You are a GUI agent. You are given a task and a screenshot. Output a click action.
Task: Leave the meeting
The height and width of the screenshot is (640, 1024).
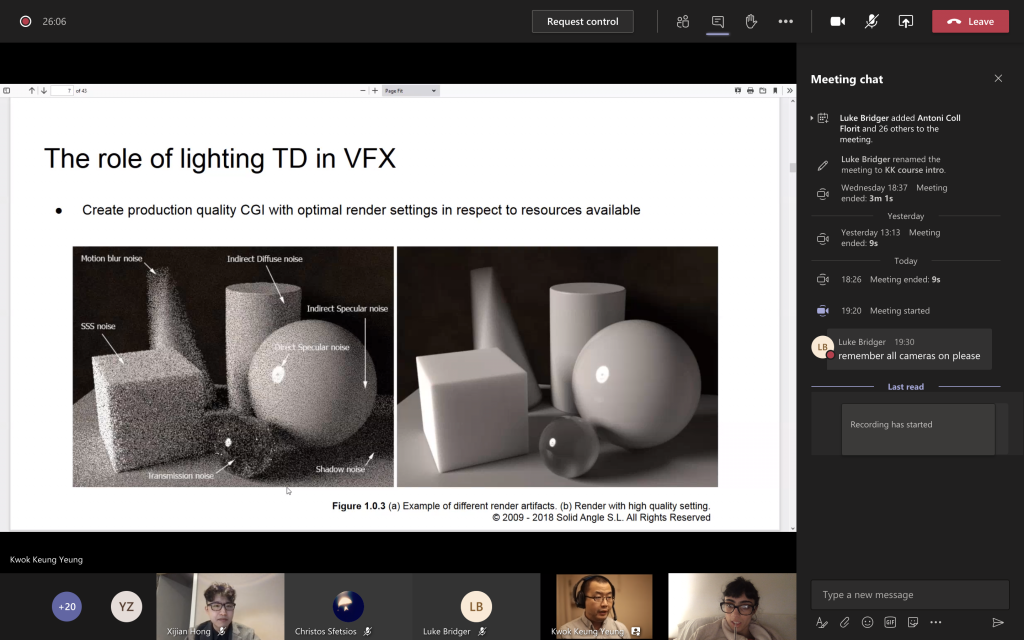970,21
